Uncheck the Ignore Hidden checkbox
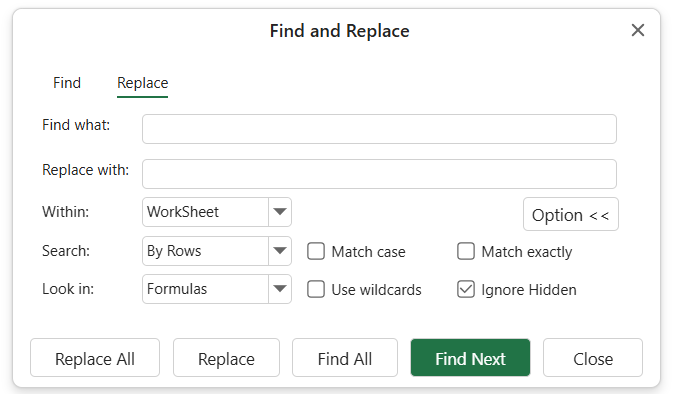This screenshot has width=675, height=394. [466, 289]
